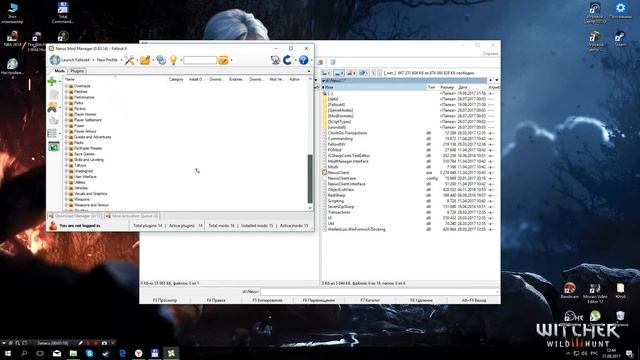Switch to the Mods tab
This screenshot has height=360, width=640.
coord(60,71)
